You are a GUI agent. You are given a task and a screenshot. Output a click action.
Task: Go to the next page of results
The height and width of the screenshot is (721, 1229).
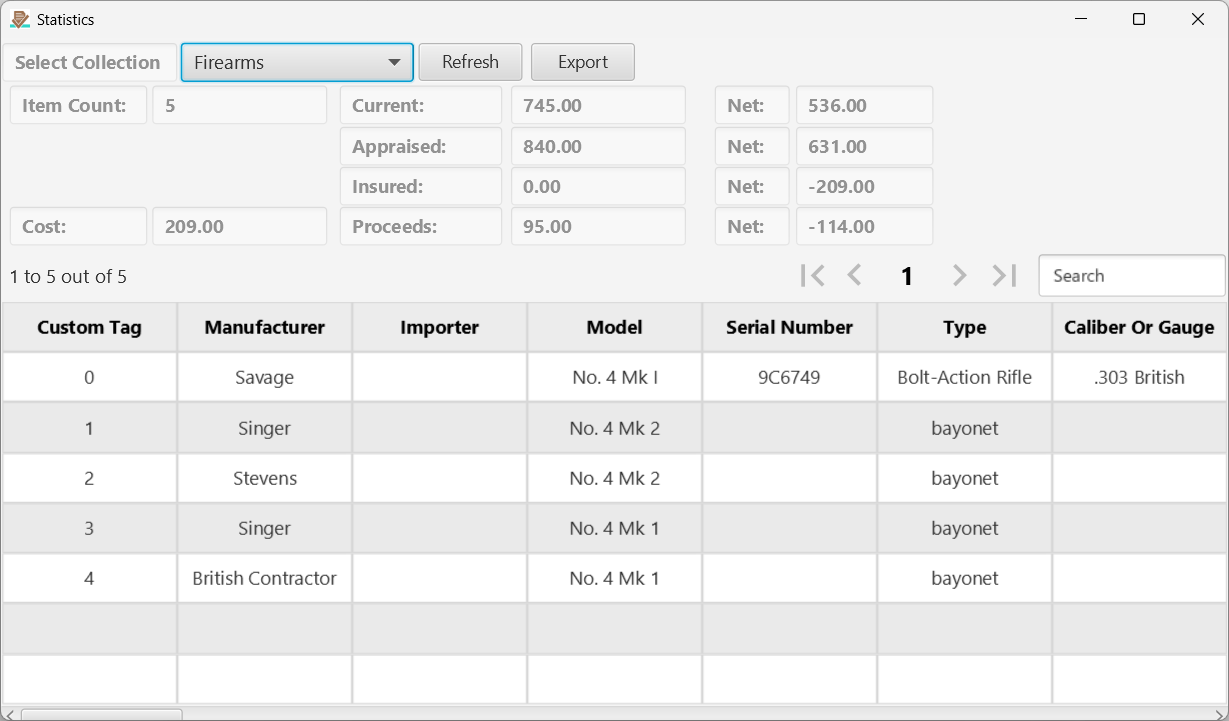pyautogui.click(x=959, y=276)
